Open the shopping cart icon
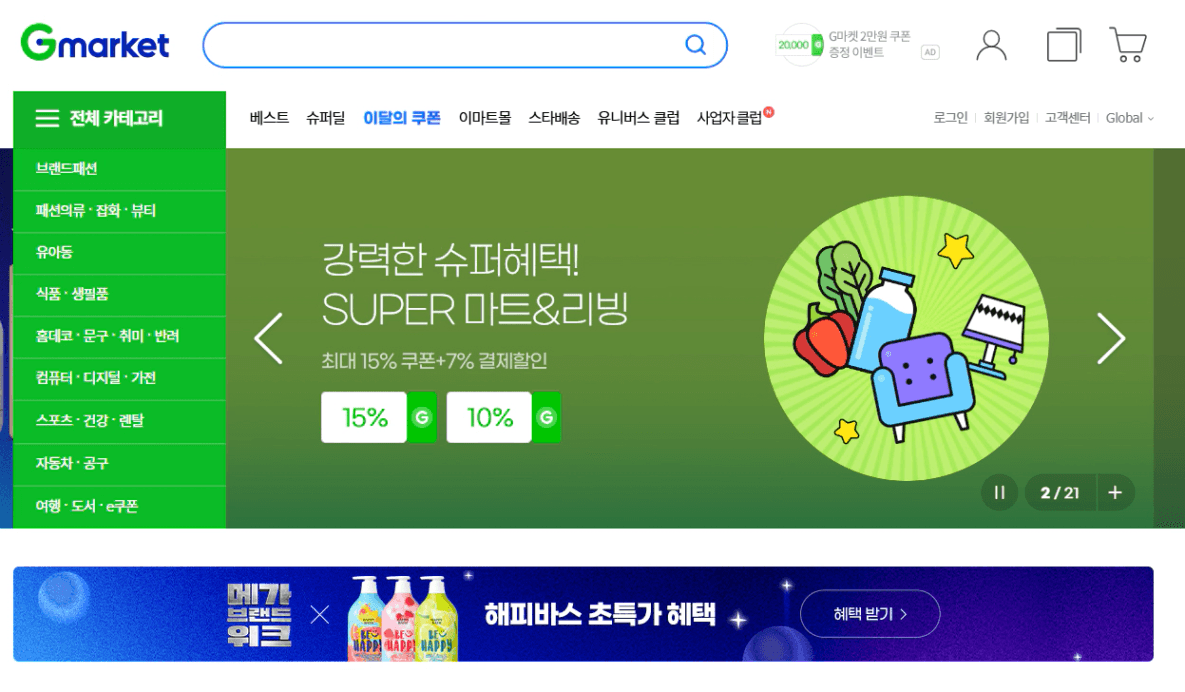The image size is (1185, 692). point(1128,45)
